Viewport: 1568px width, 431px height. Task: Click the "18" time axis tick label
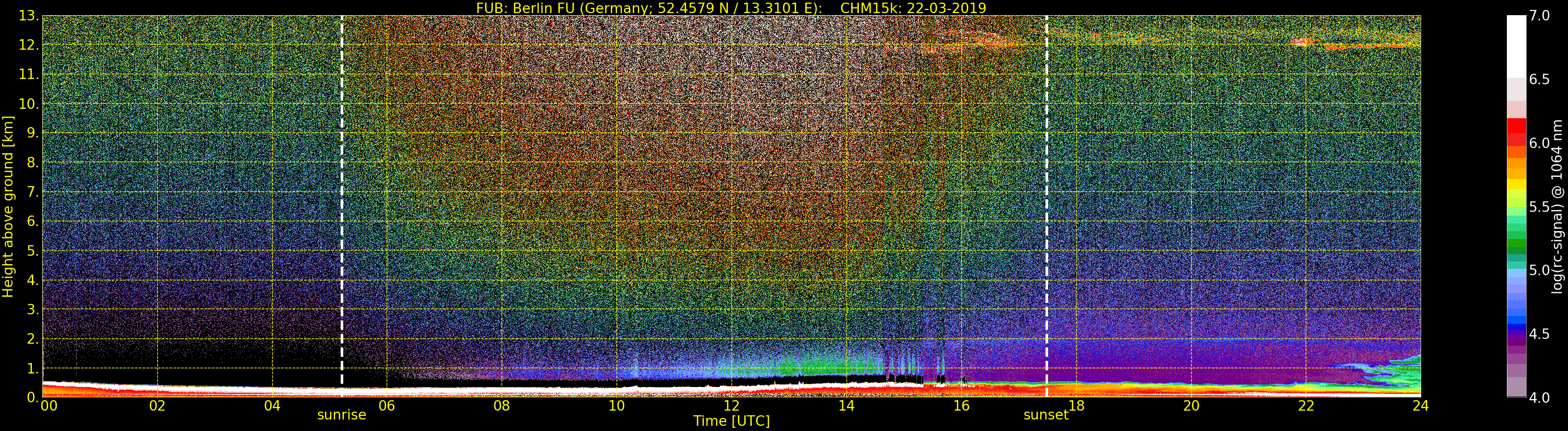pyautogui.click(x=1076, y=406)
